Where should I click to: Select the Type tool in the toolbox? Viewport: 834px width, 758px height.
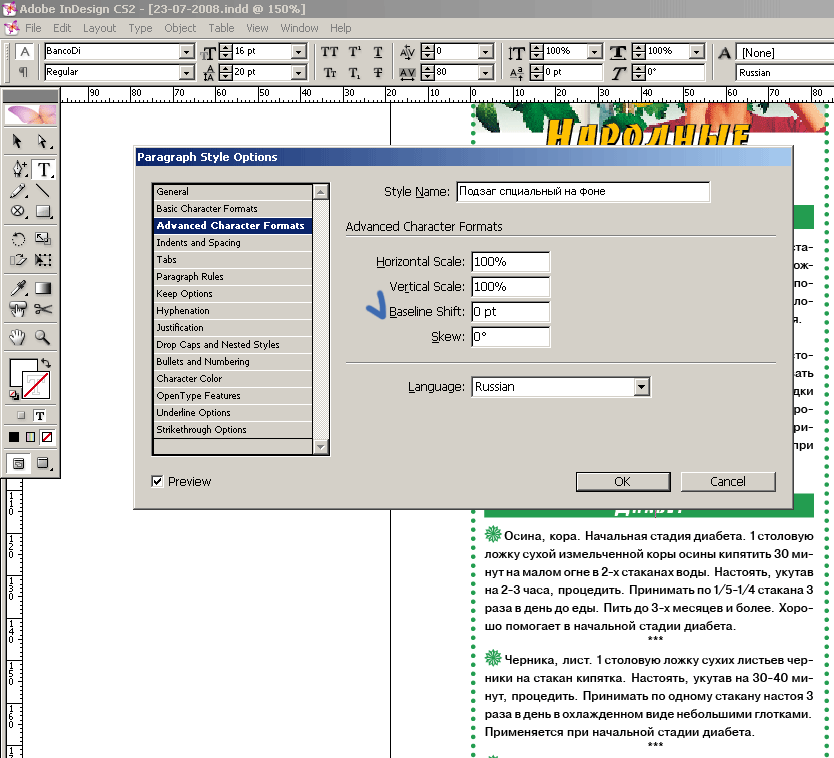tap(43, 170)
